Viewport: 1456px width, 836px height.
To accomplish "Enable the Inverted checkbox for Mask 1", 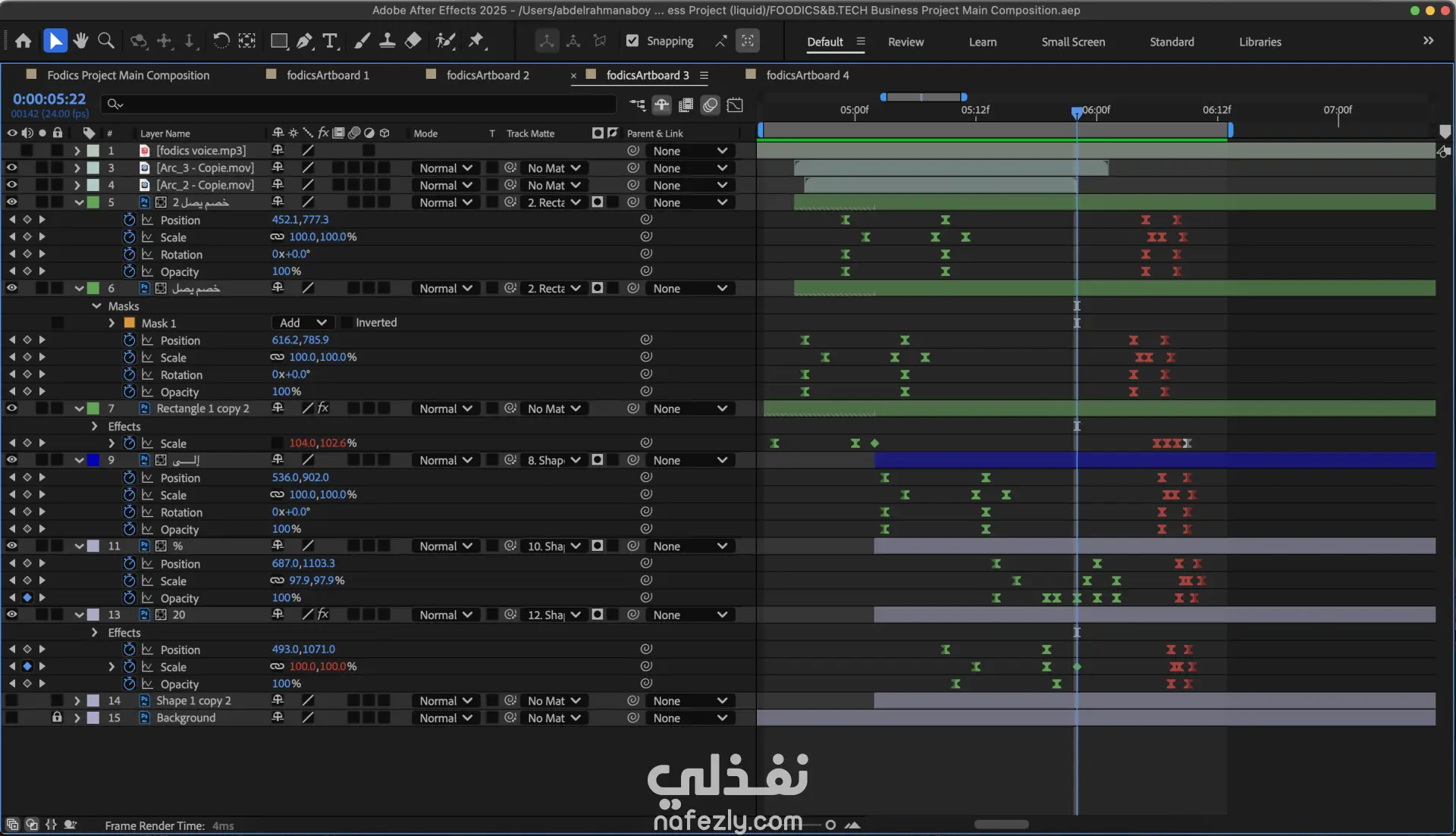I will pyautogui.click(x=347, y=323).
